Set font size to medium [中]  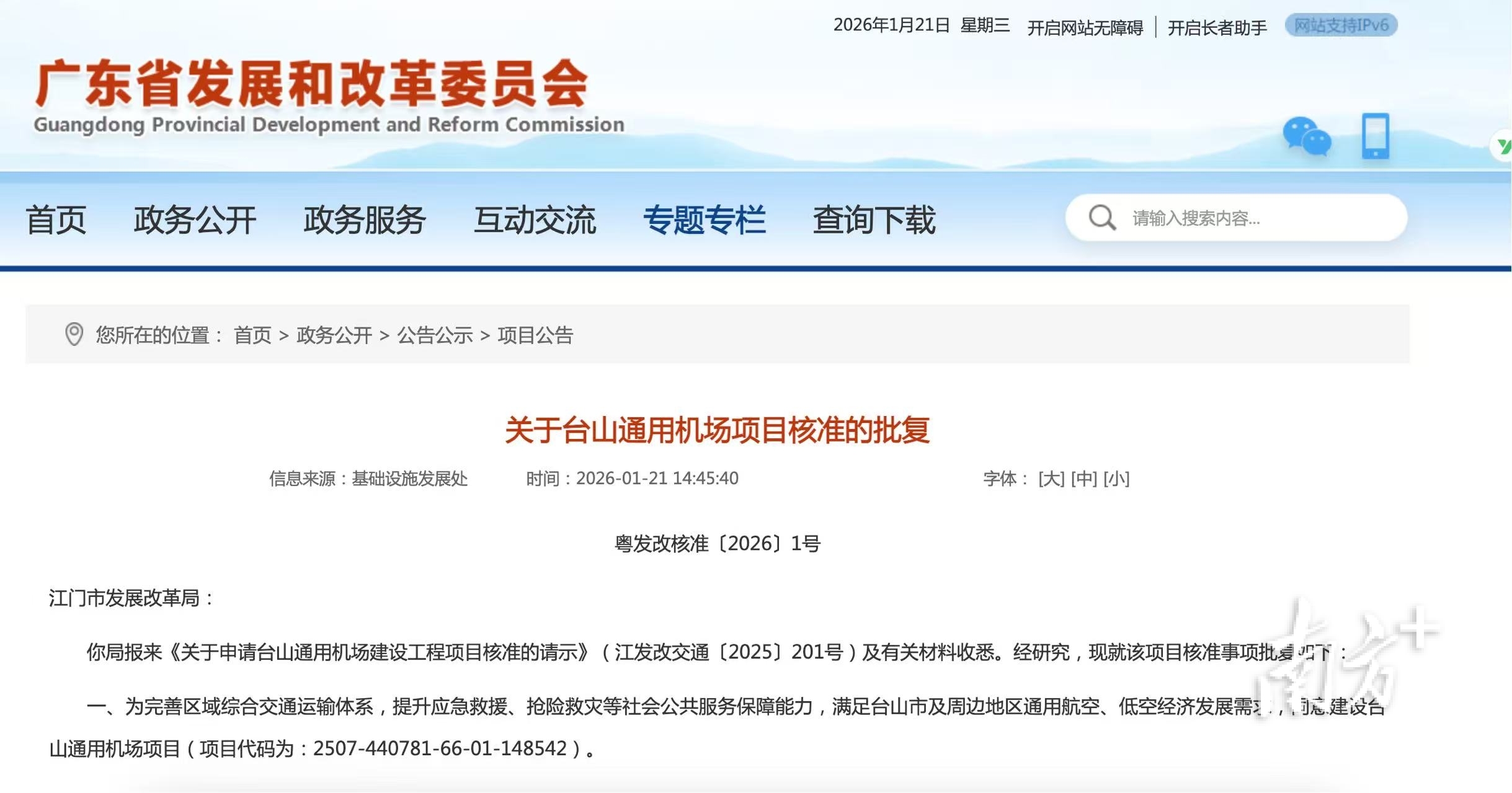point(1083,479)
